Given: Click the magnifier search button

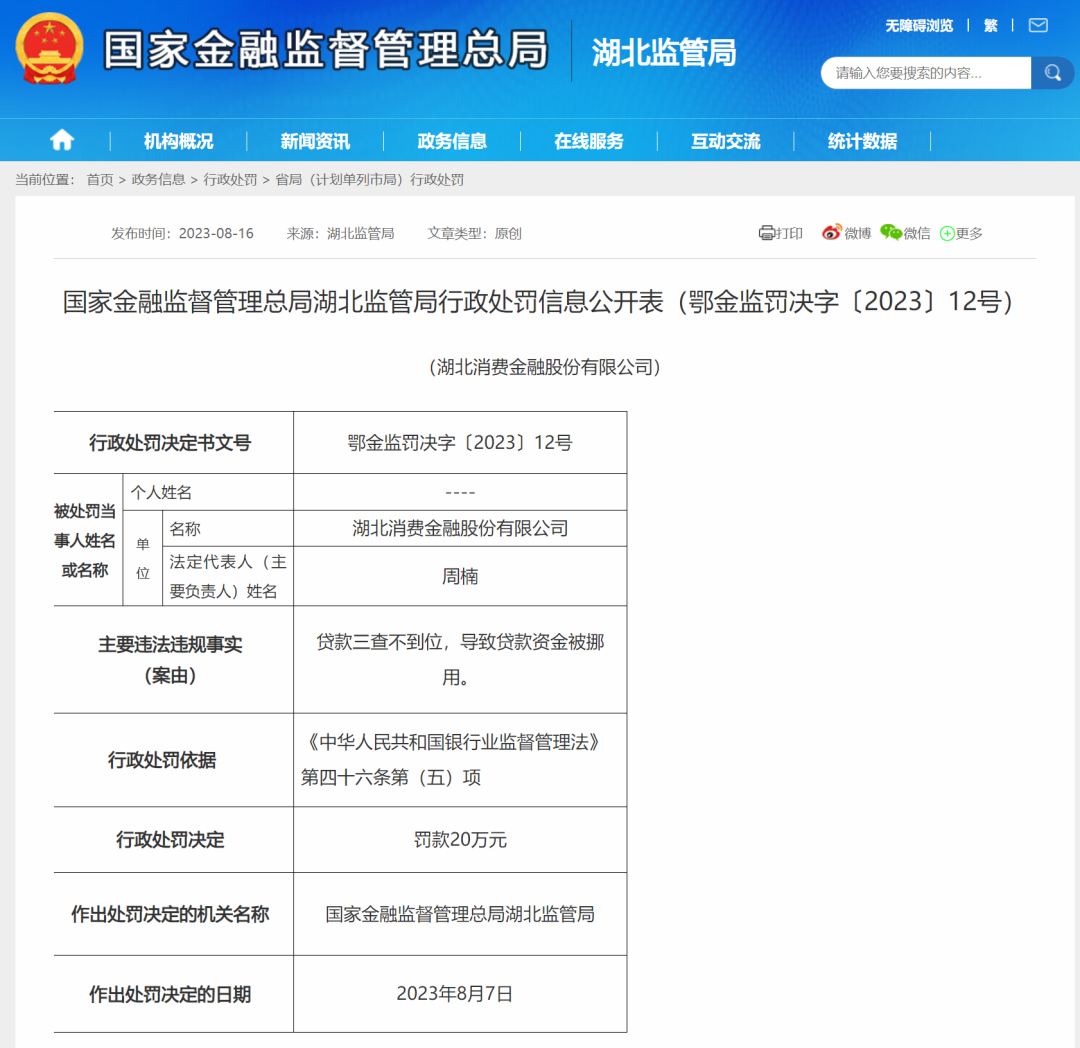Looking at the screenshot, I should [x=1052, y=72].
